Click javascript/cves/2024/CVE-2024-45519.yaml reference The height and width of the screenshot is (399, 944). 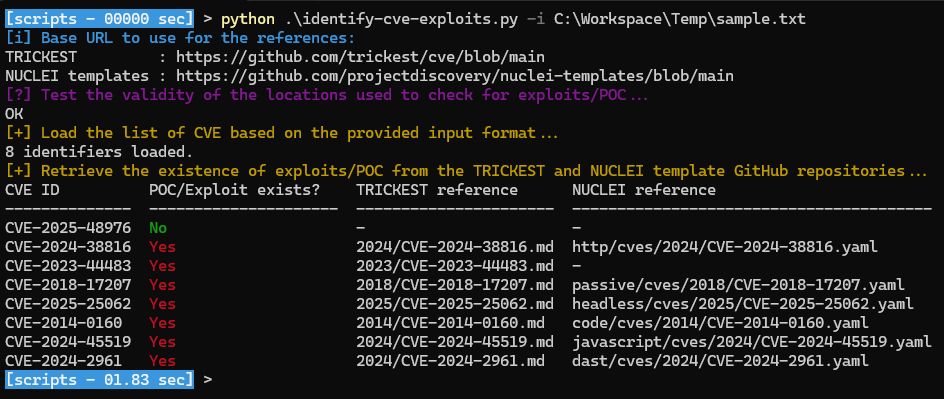pos(751,342)
